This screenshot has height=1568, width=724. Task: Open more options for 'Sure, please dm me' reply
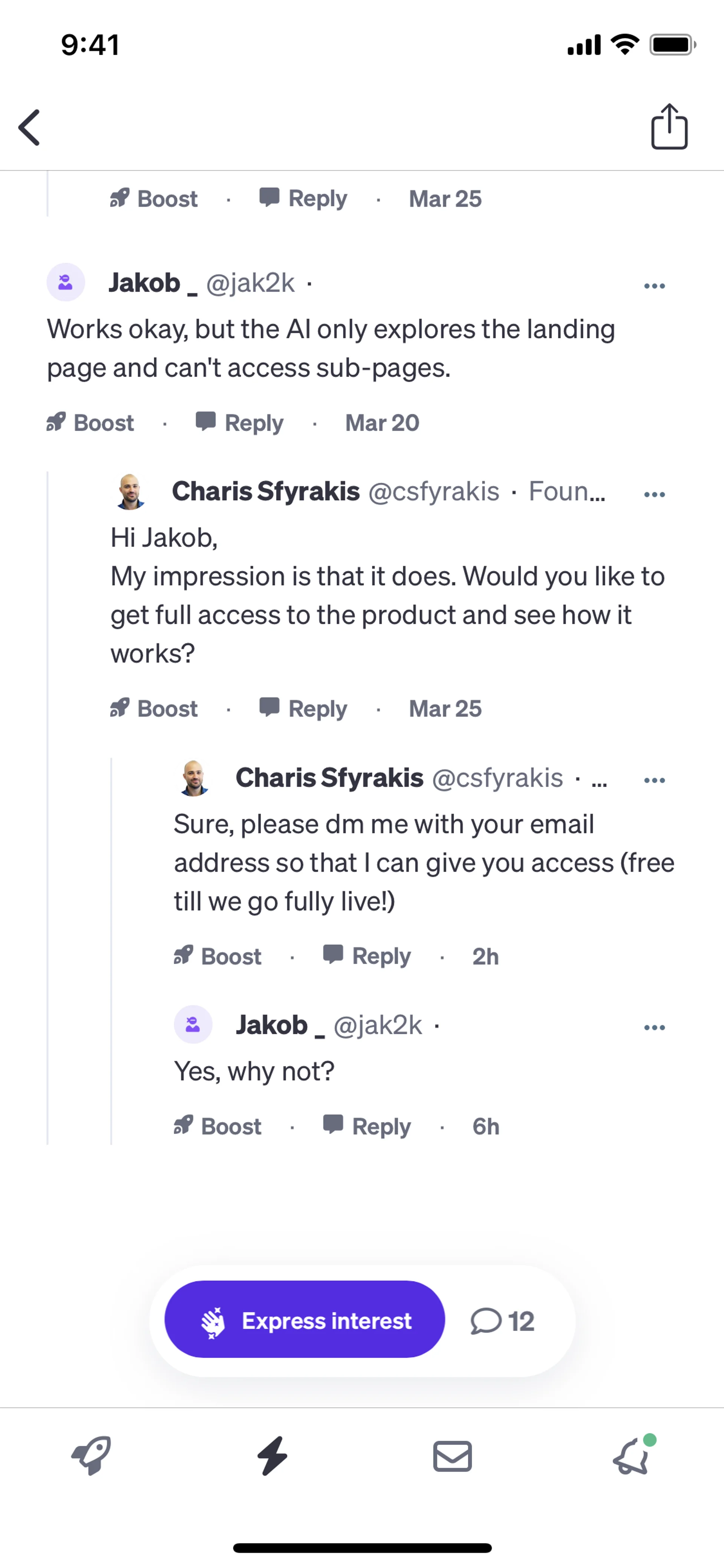point(654,780)
